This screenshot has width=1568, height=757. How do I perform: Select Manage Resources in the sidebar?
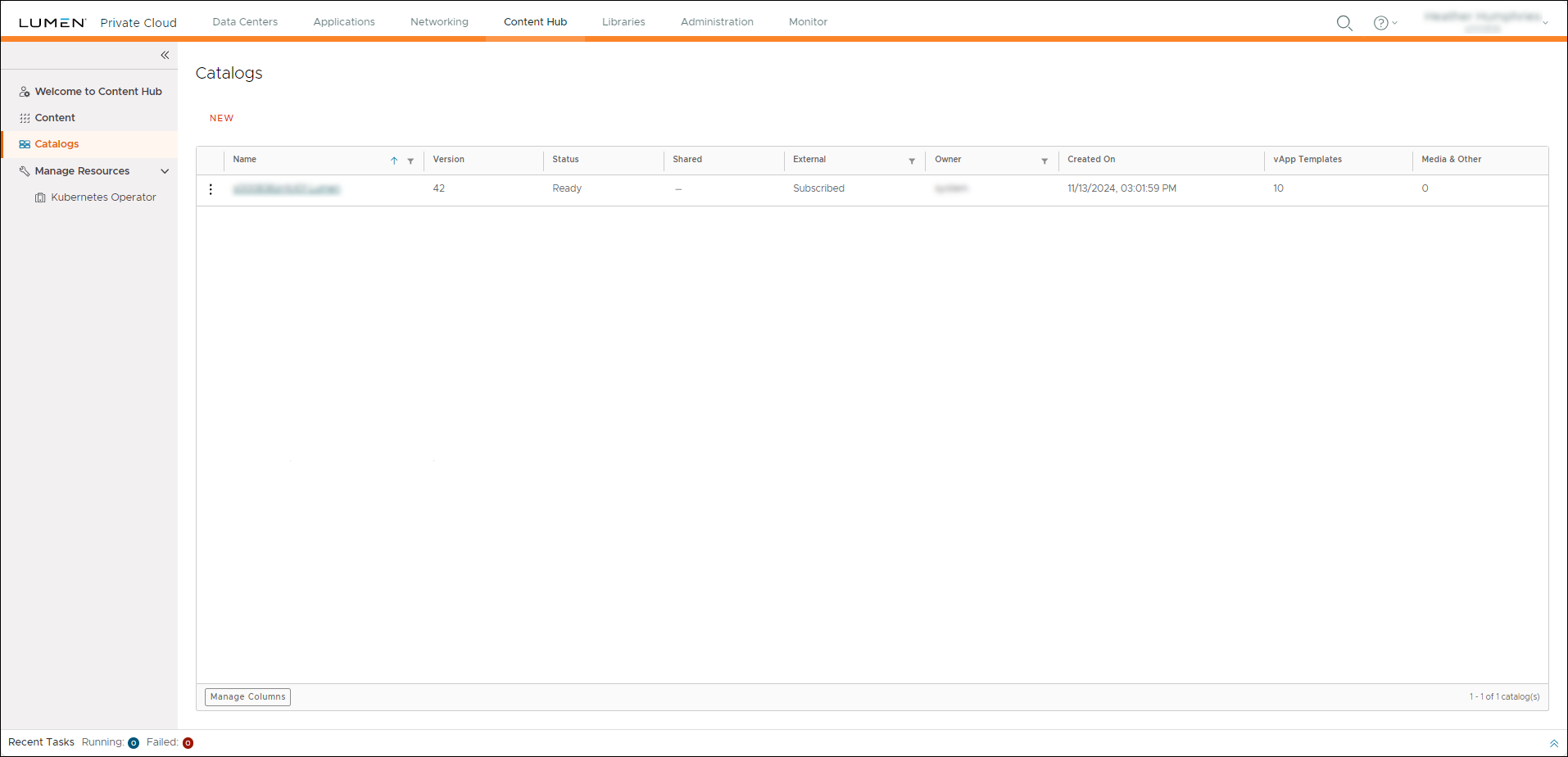pos(82,171)
